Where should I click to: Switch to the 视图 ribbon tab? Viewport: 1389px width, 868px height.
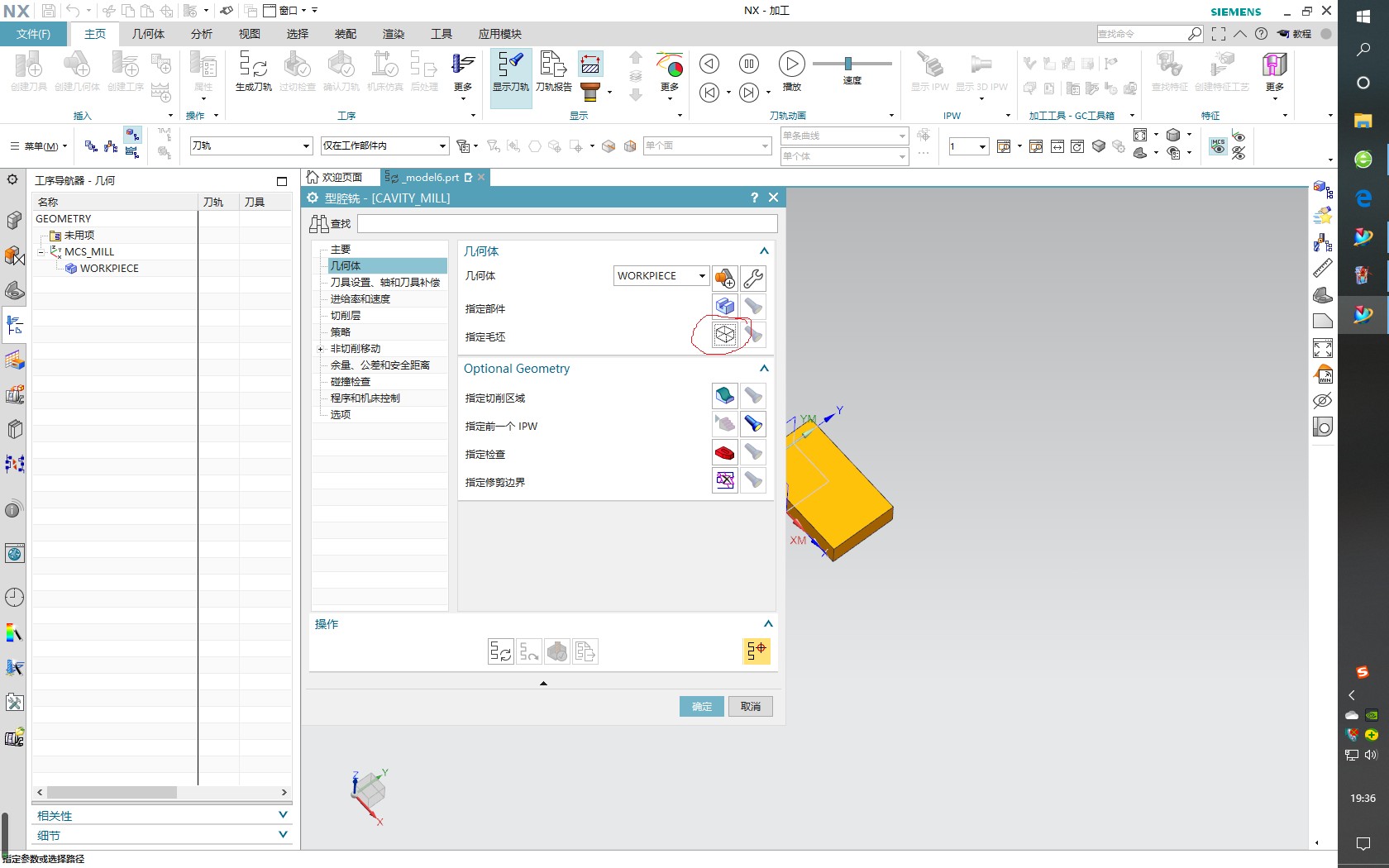pyautogui.click(x=250, y=34)
